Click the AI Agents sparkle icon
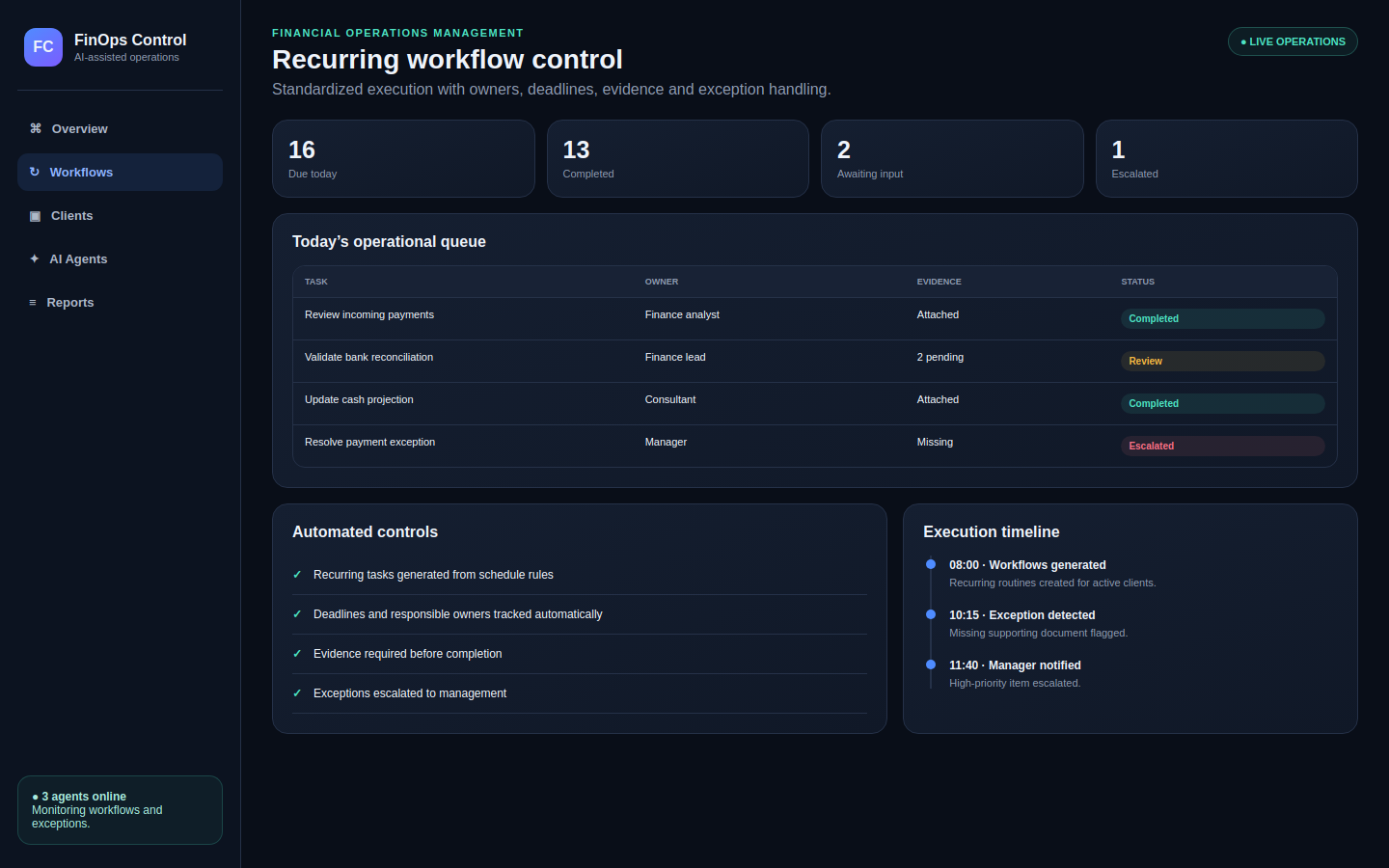1389x868 pixels. click(x=35, y=258)
